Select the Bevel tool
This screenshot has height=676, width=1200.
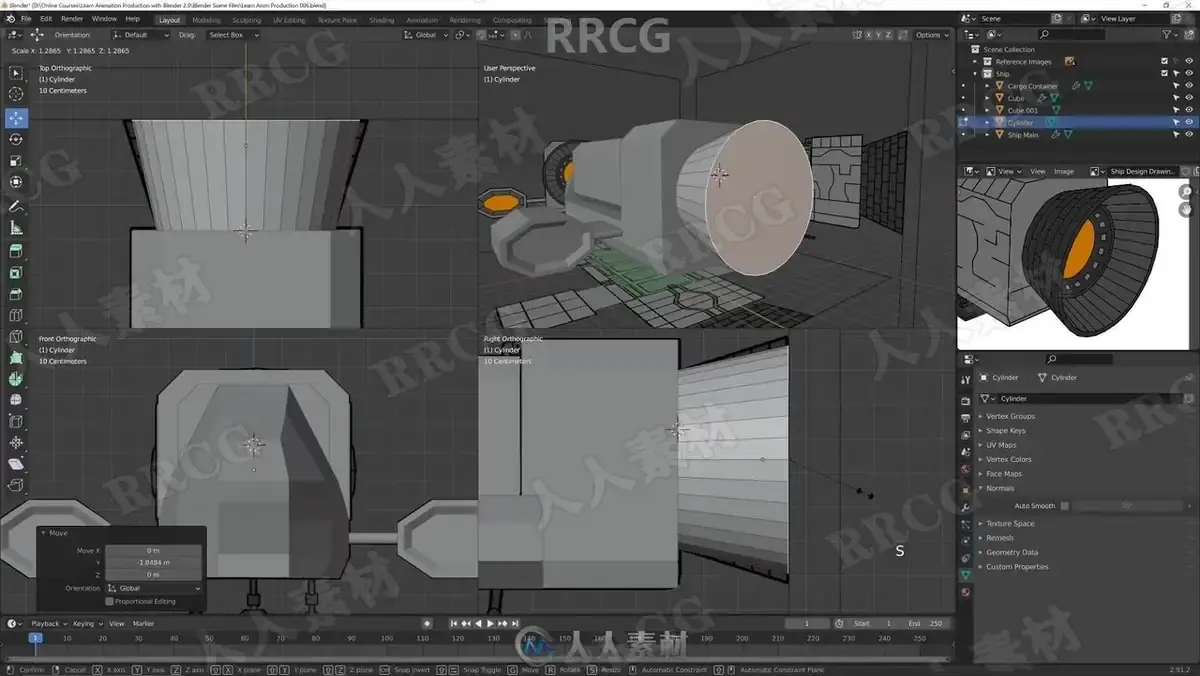pyautogui.click(x=16, y=295)
